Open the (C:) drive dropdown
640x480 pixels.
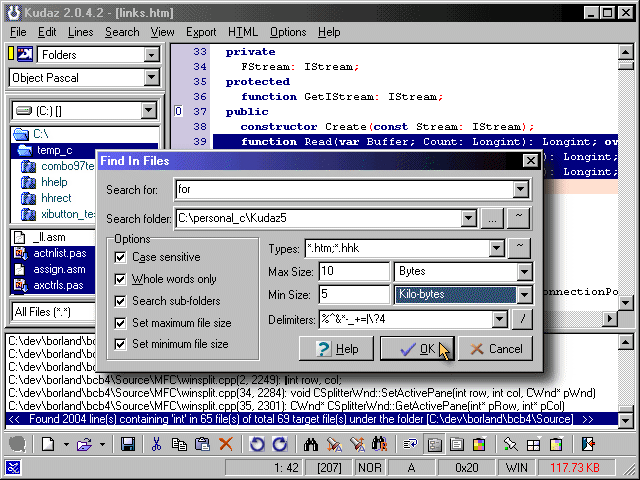click(x=149, y=111)
